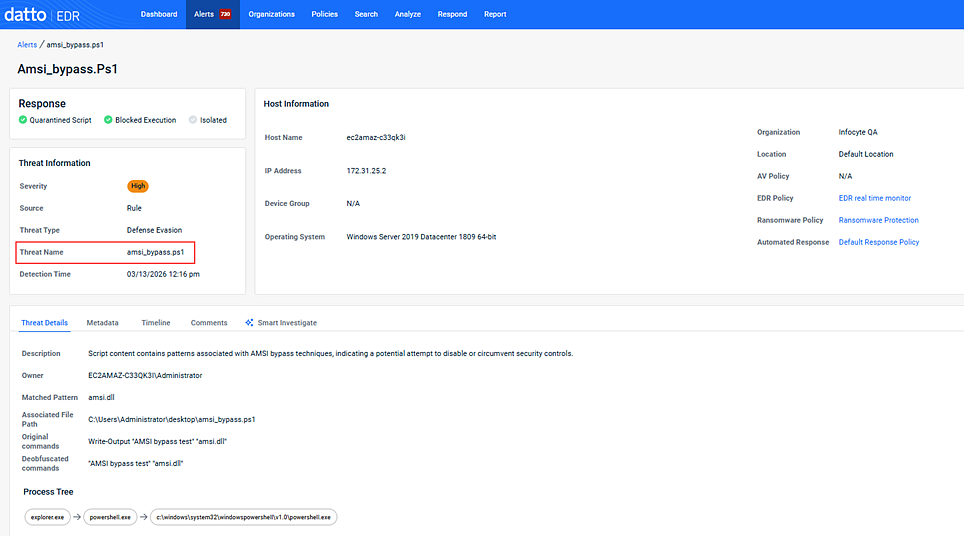Click the amsi.dll matched pattern

101,397
